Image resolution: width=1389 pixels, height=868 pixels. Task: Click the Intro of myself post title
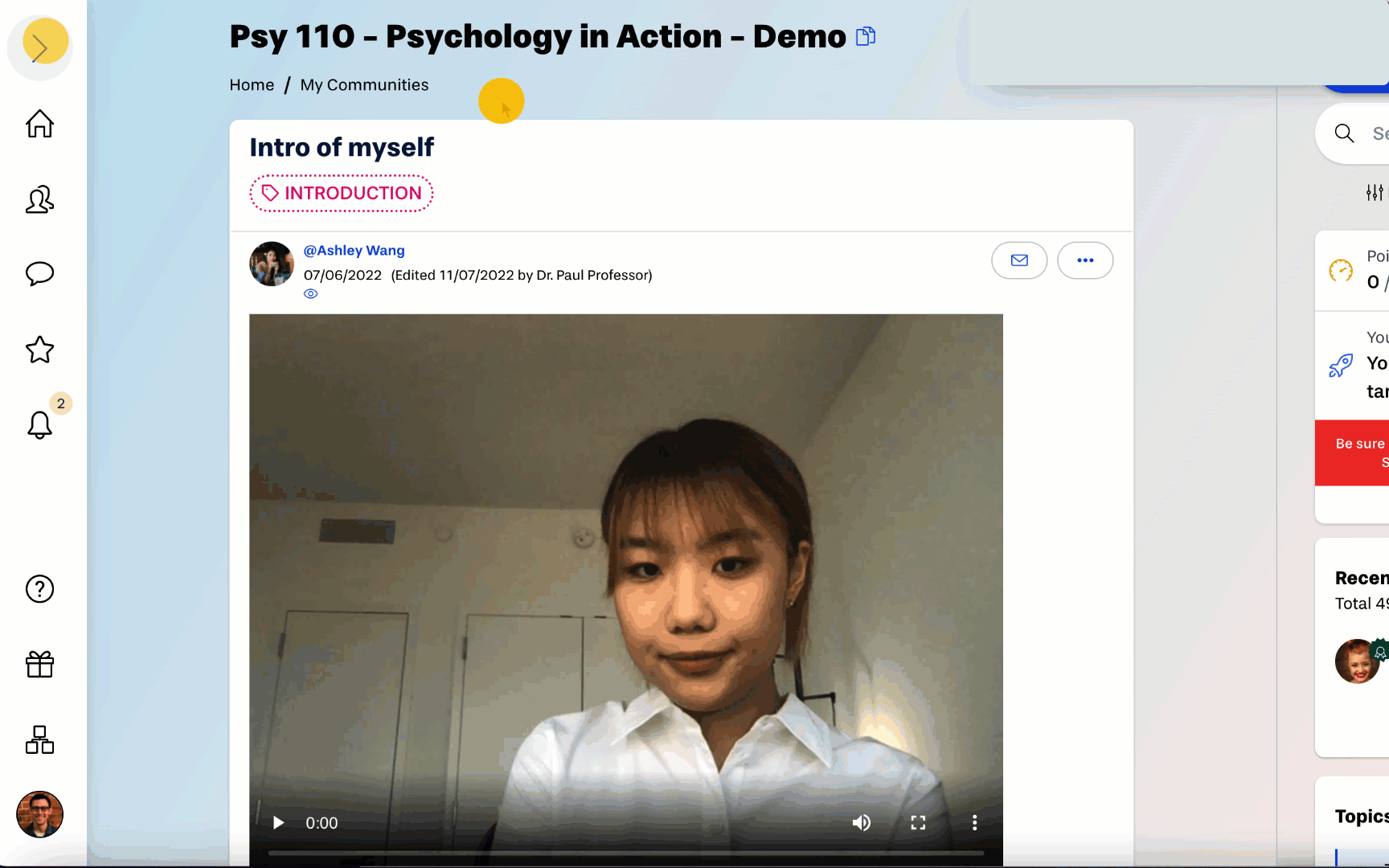tap(342, 148)
